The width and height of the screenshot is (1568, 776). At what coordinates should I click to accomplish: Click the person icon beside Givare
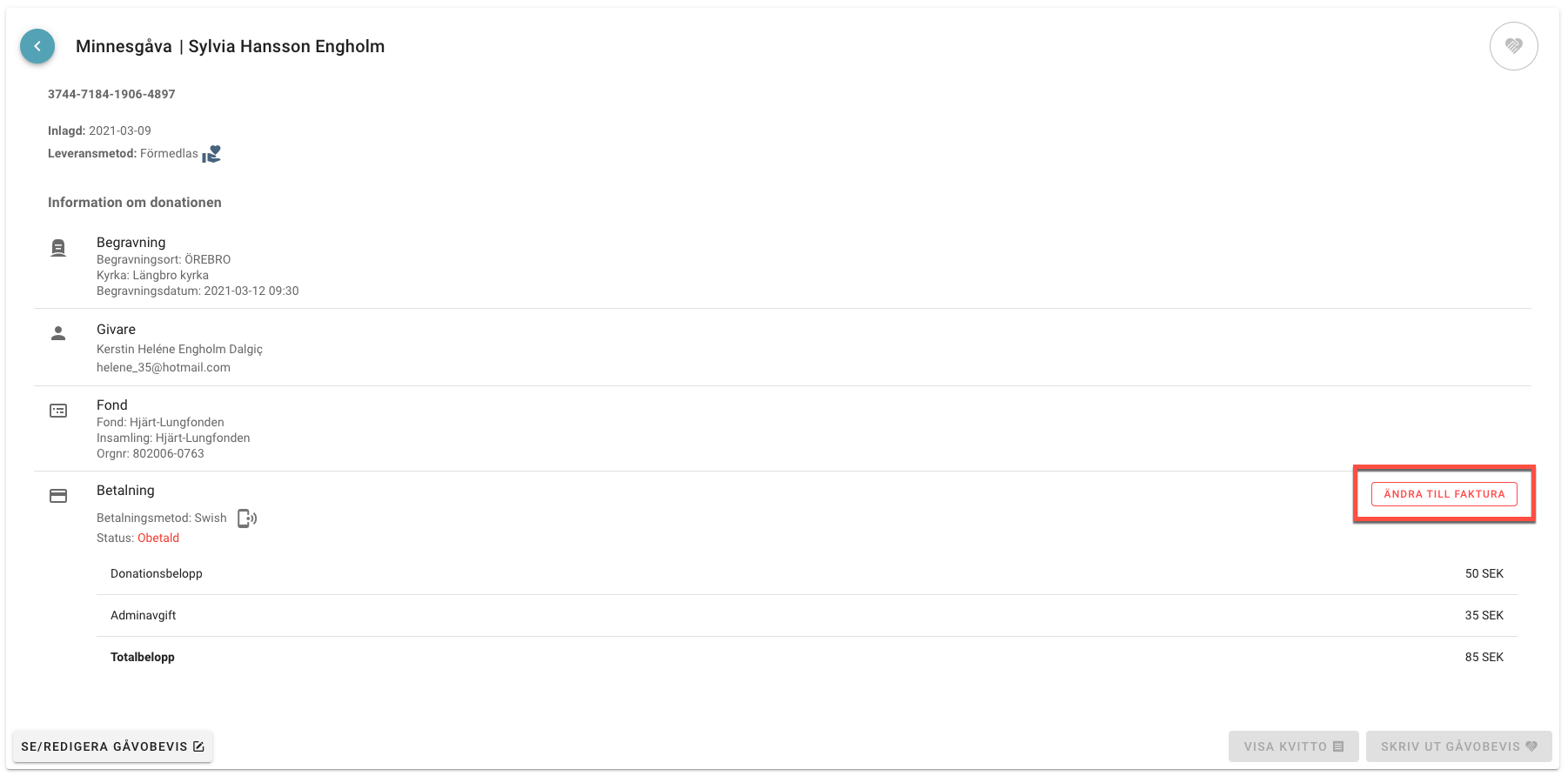click(x=58, y=333)
